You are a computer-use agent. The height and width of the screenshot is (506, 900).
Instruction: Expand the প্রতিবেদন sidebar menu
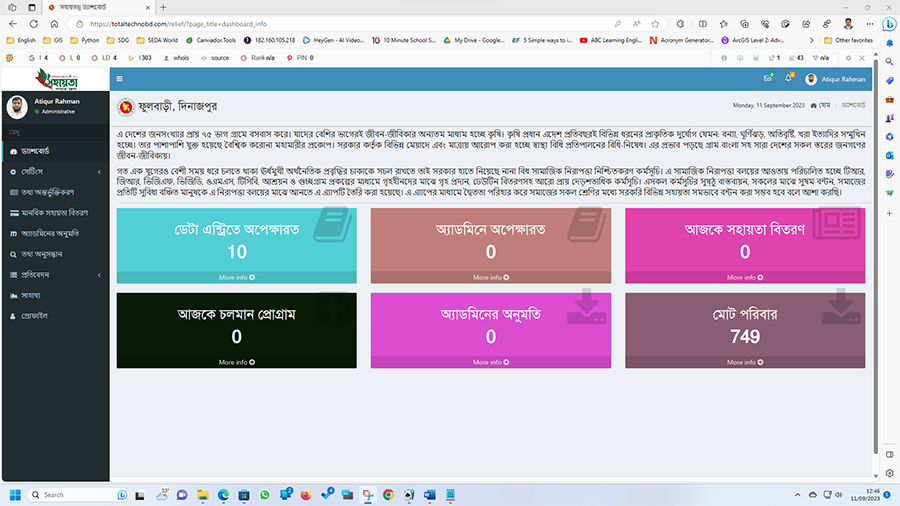(x=55, y=275)
